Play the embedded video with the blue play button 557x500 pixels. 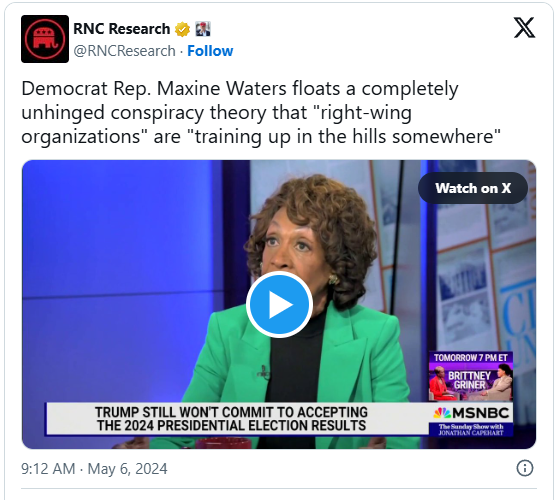click(279, 304)
